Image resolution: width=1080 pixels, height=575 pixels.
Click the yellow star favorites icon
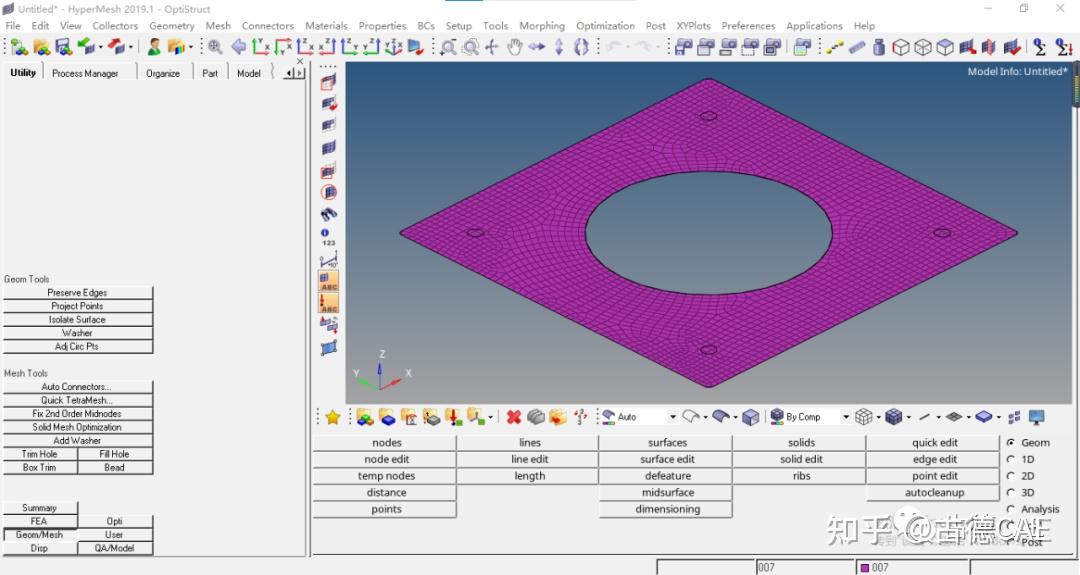pos(333,417)
